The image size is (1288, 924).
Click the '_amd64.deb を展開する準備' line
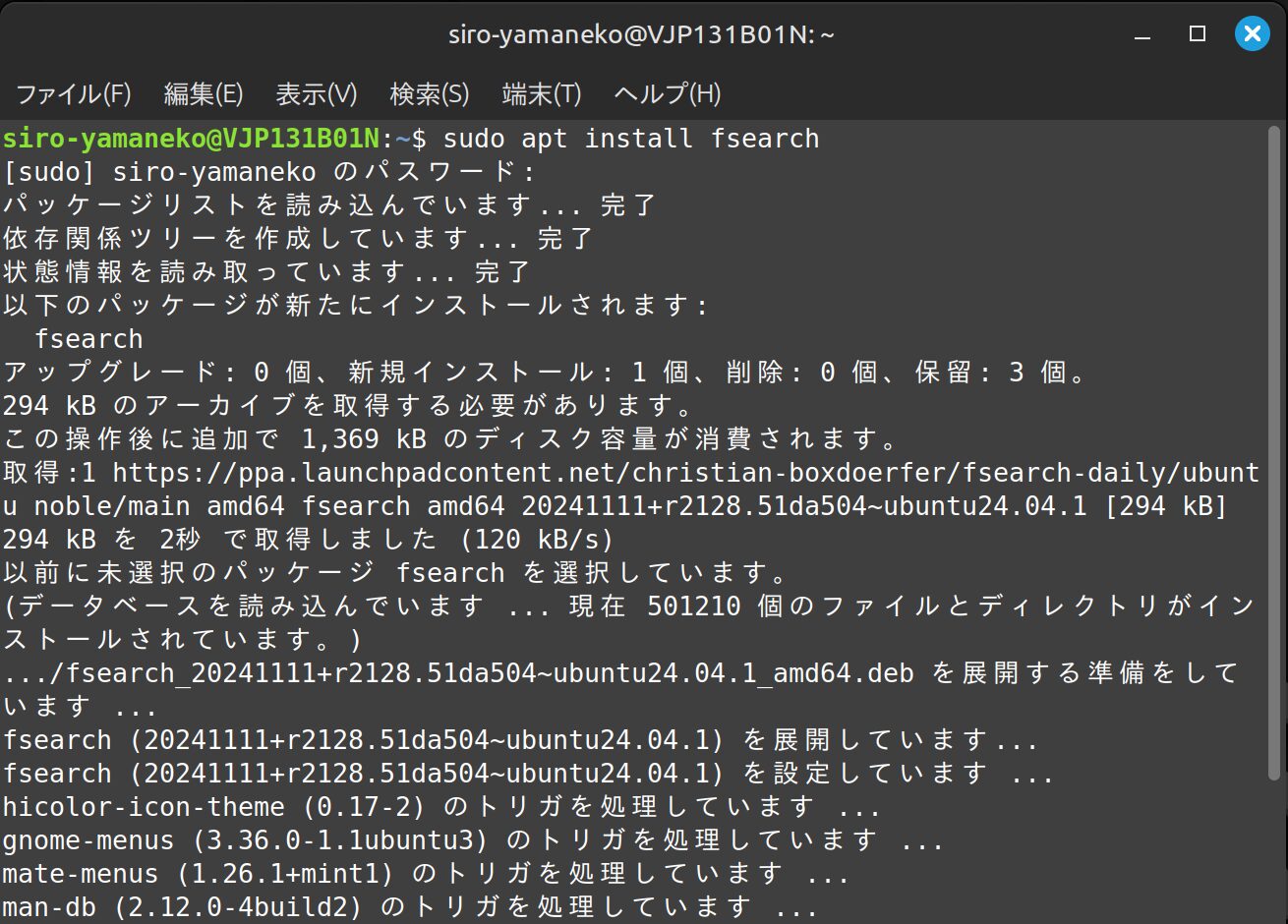coord(621,673)
